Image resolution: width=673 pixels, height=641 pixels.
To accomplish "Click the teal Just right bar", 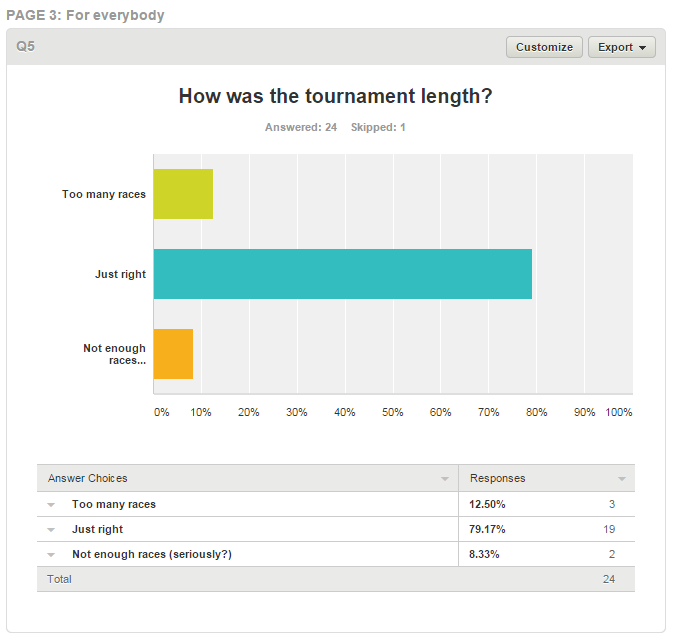I will point(342,274).
